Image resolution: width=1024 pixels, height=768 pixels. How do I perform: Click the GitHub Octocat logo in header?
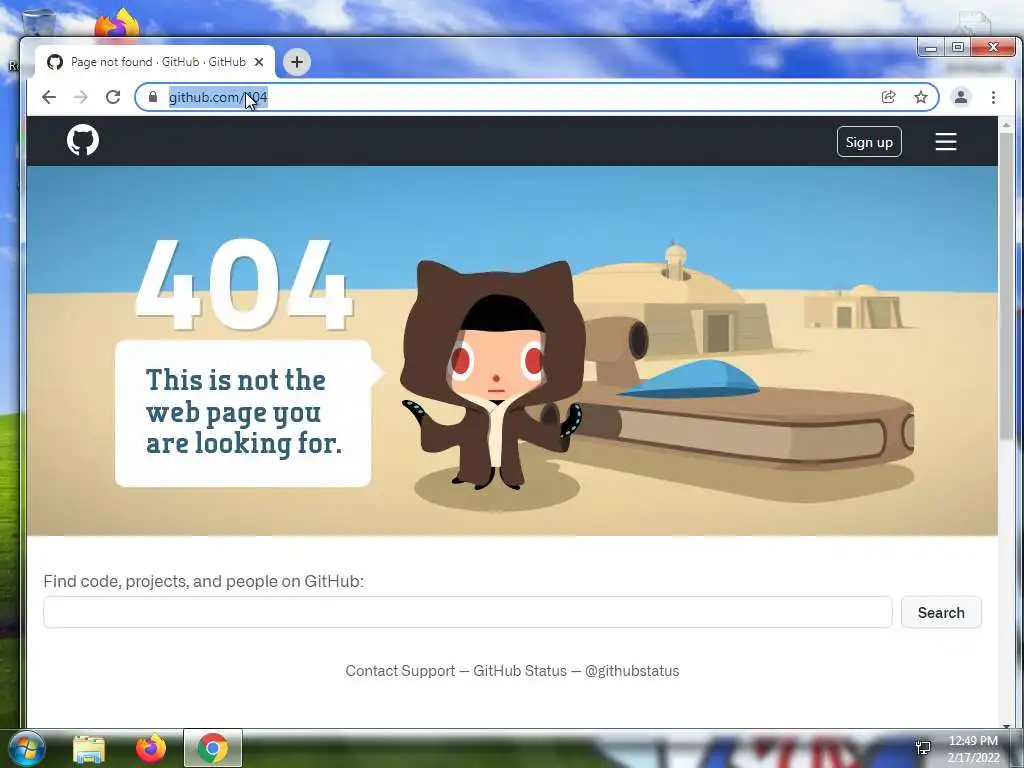[x=83, y=140]
